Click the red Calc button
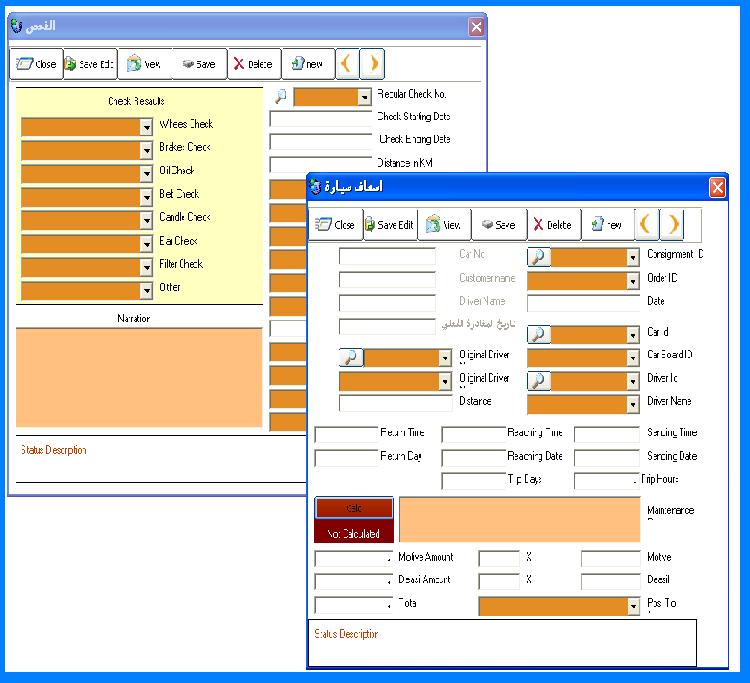The image size is (750, 683). click(x=354, y=508)
